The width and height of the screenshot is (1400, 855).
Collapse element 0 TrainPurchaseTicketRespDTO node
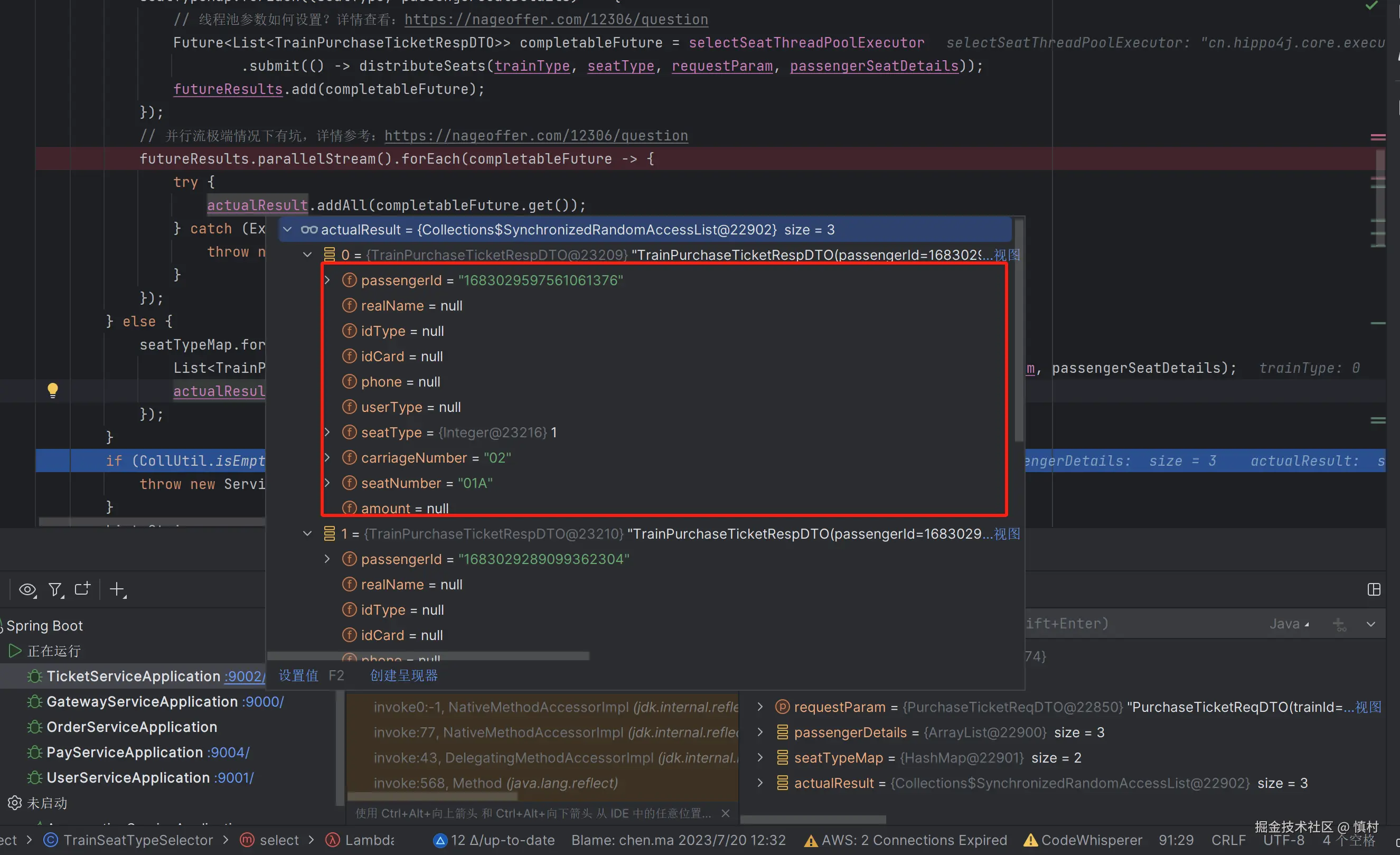[x=307, y=255]
